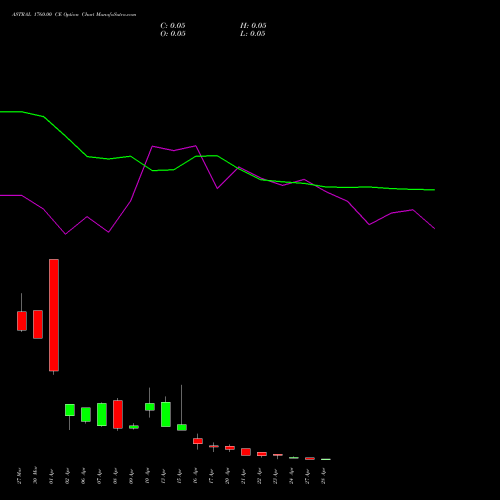
Task: Select the low value L: 0.05
Action: [253, 34]
